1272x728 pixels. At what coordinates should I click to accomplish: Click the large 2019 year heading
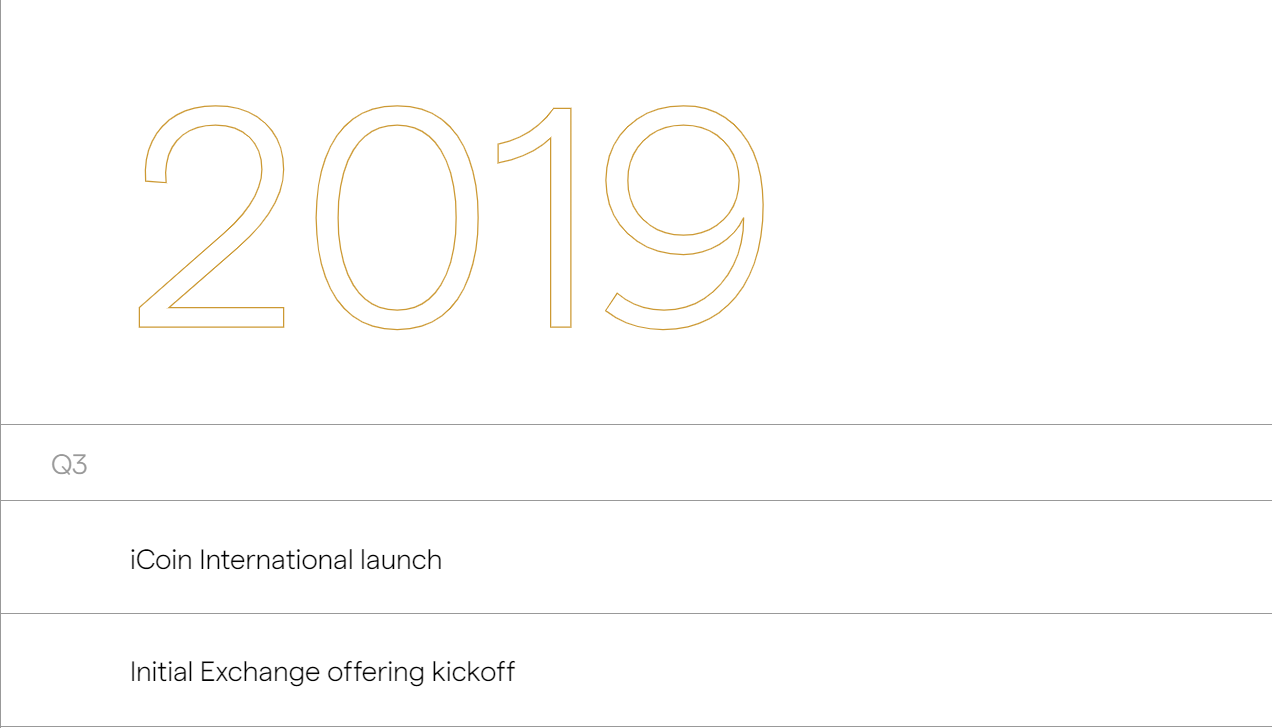click(450, 217)
